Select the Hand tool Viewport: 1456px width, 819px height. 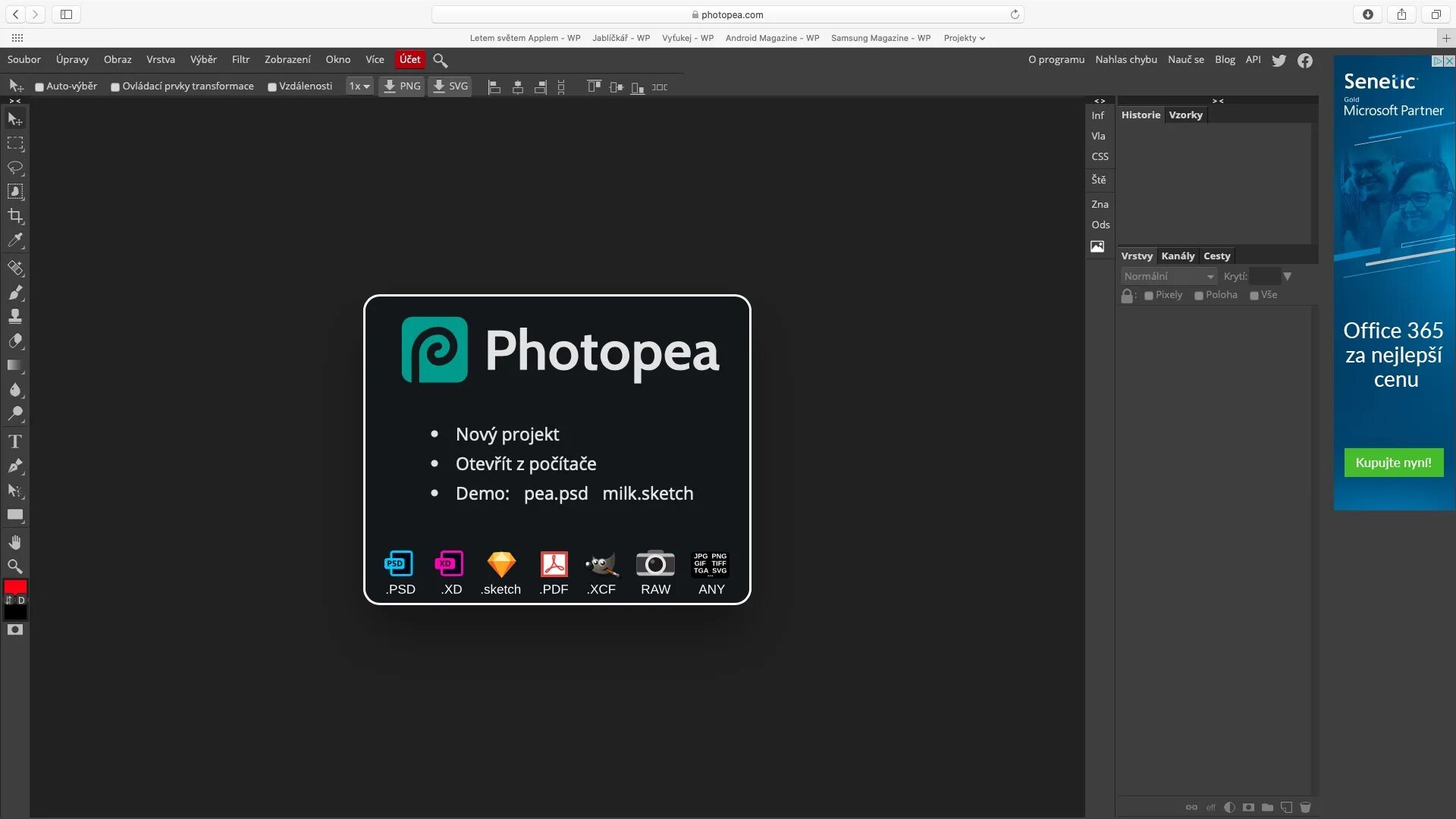pyautogui.click(x=15, y=542)
